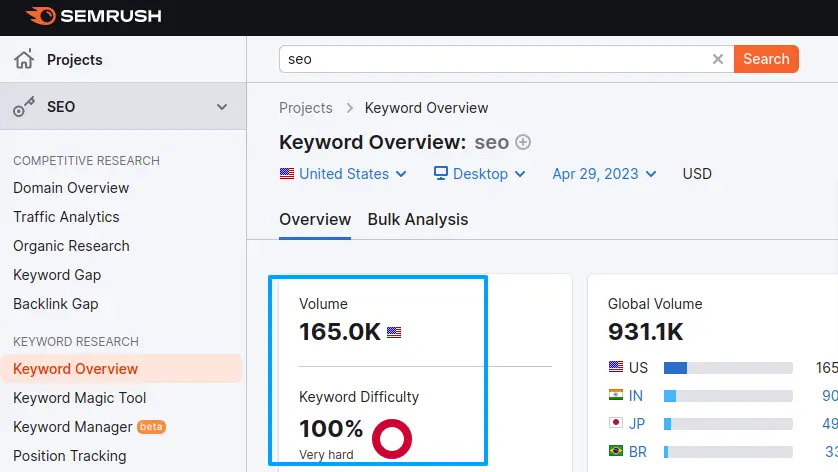The height and width of the screenshot is (472, 838).
Task: Click the KEYWORD RESEARCH heading
Action: coord(75,342)
